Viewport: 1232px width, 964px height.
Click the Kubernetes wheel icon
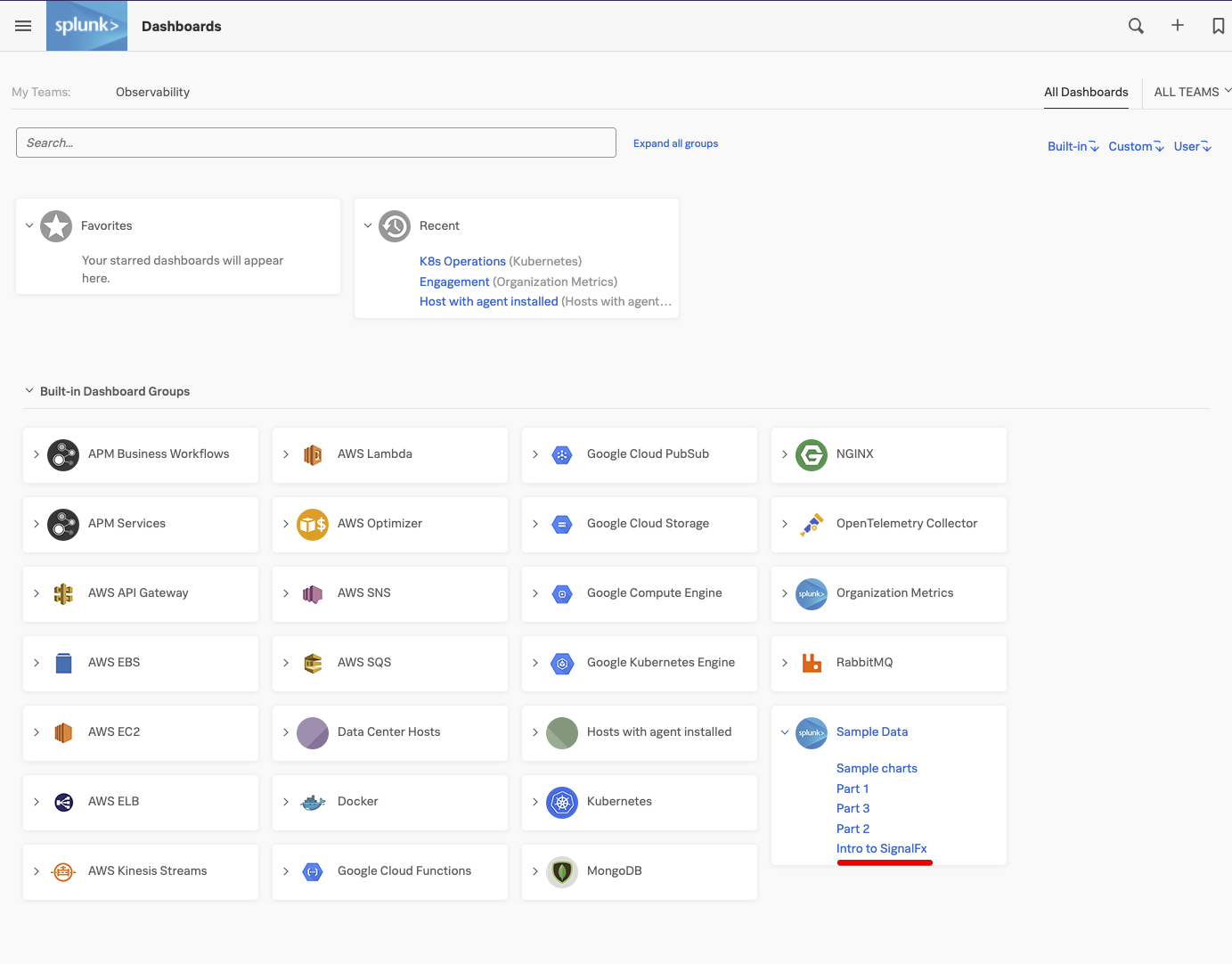[562, 803]
